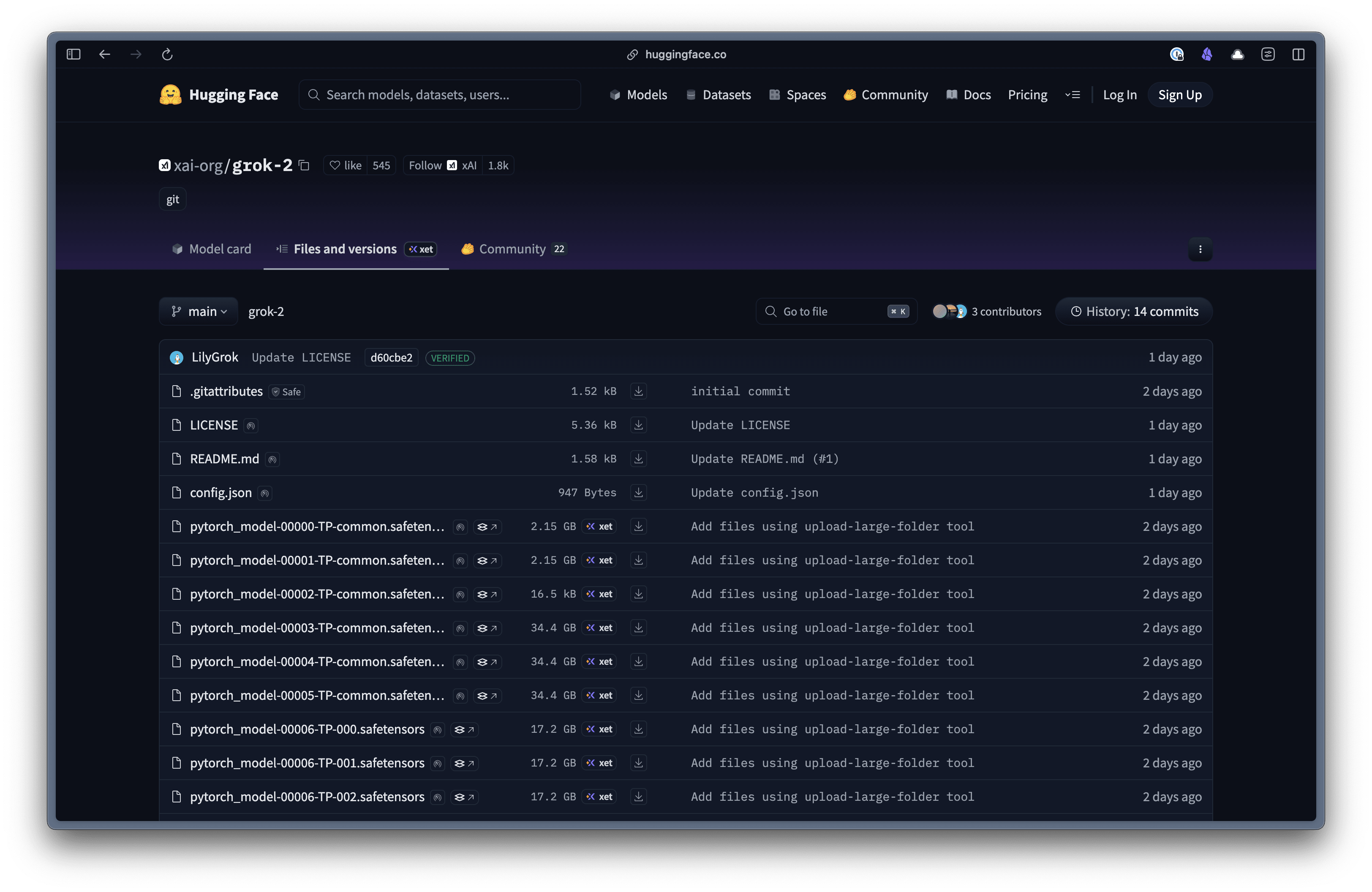
Task: Click the 545 likes count
Action: click(381, 166)
